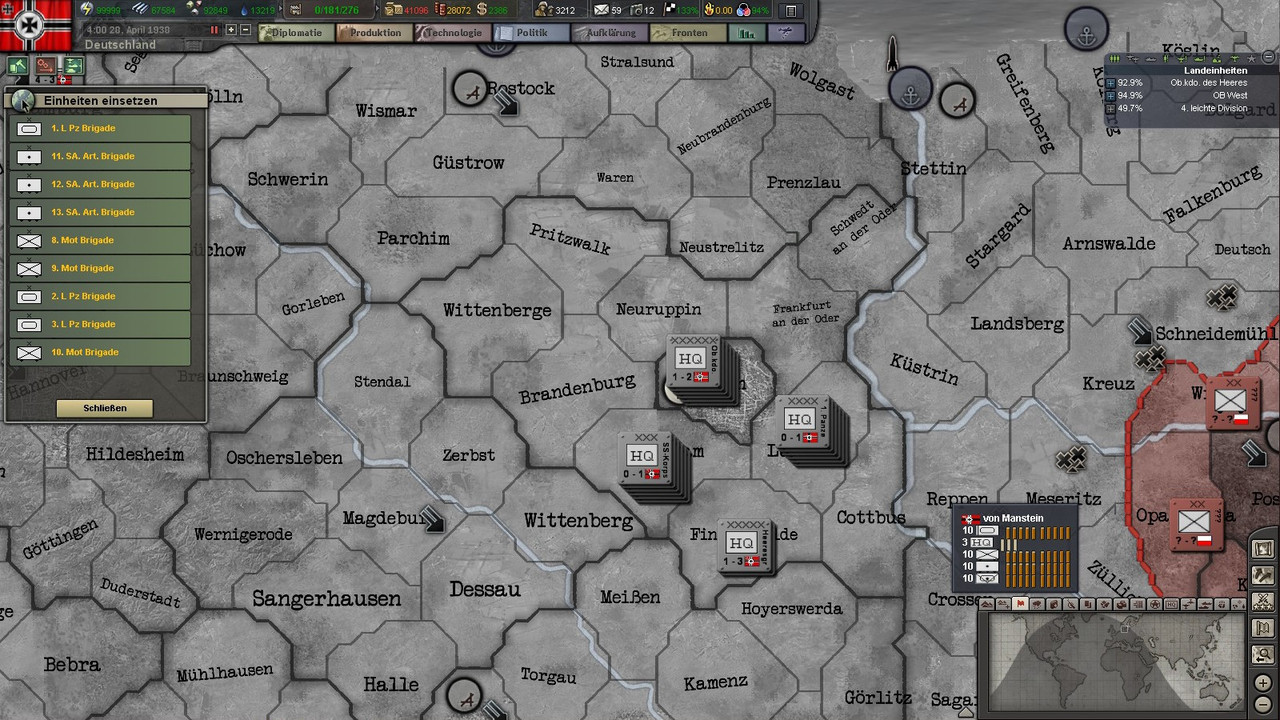Zoom out the map with minus button
1280x720 pixels.
[x=1263, y=705]
